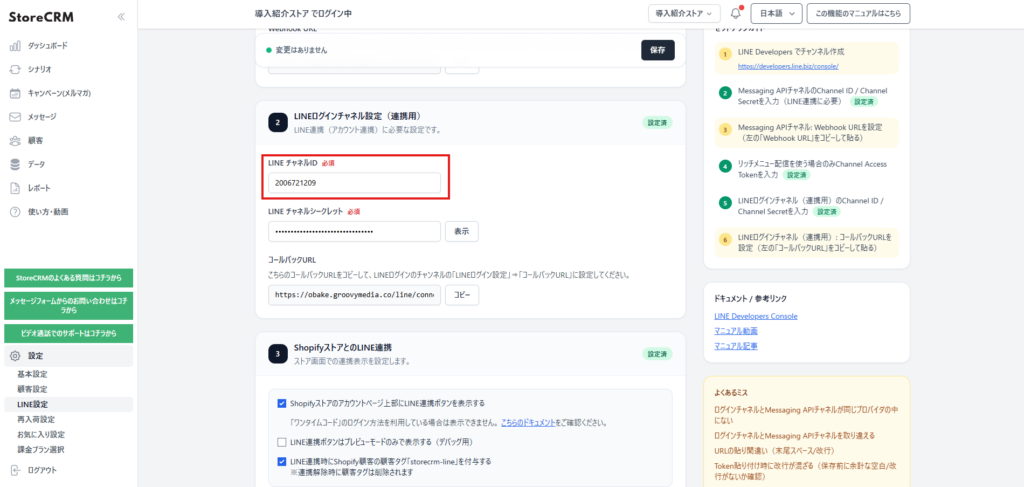Click the Logout icon in sidebar
The image size is (1024, 487).
[15, 470]
